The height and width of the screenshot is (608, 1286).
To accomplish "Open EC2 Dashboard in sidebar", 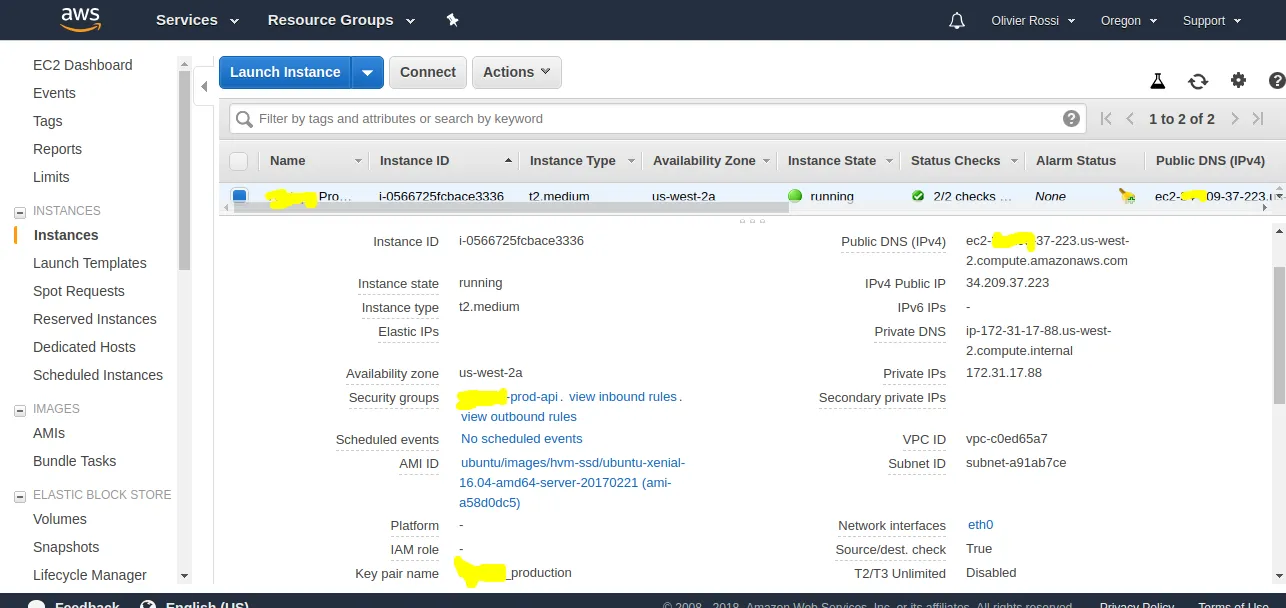I will pyautogui.click(x=83, y=65).
